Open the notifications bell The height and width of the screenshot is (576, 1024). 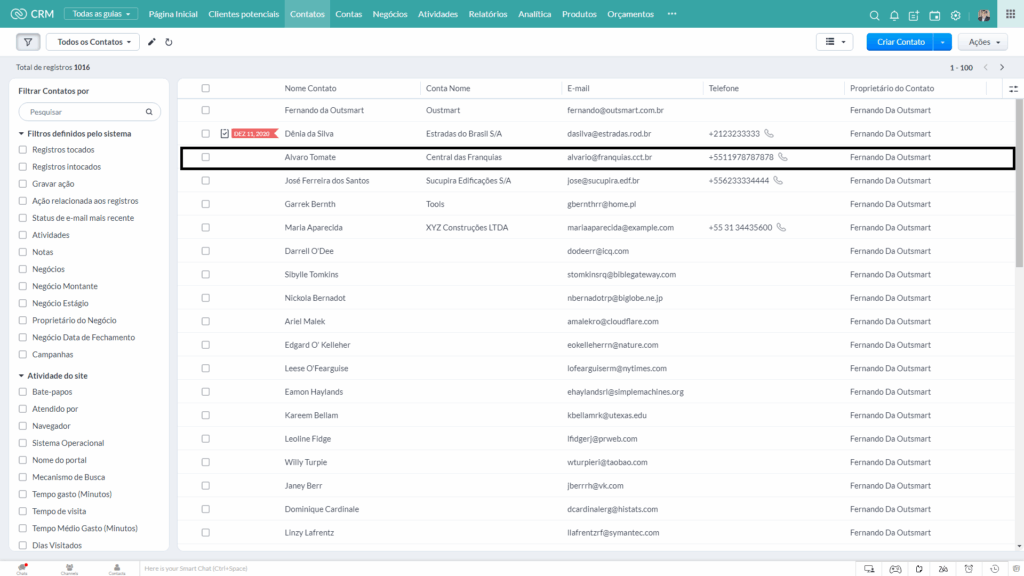pos(894,15)
